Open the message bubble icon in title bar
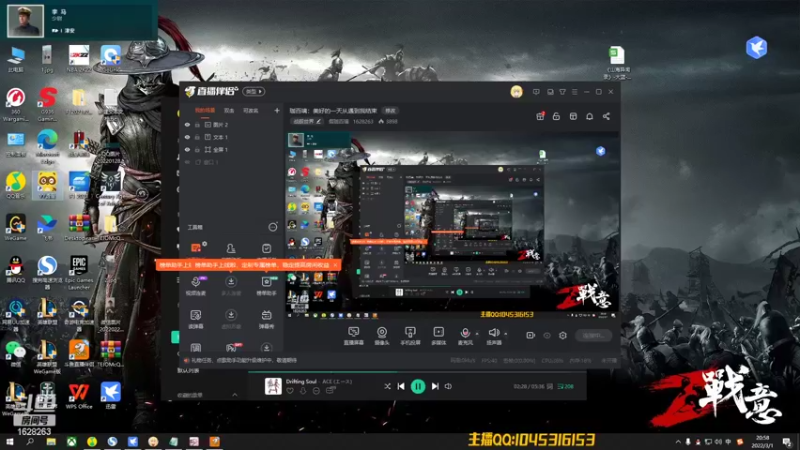This screenshot has height=450, width=800. [536, 92]
